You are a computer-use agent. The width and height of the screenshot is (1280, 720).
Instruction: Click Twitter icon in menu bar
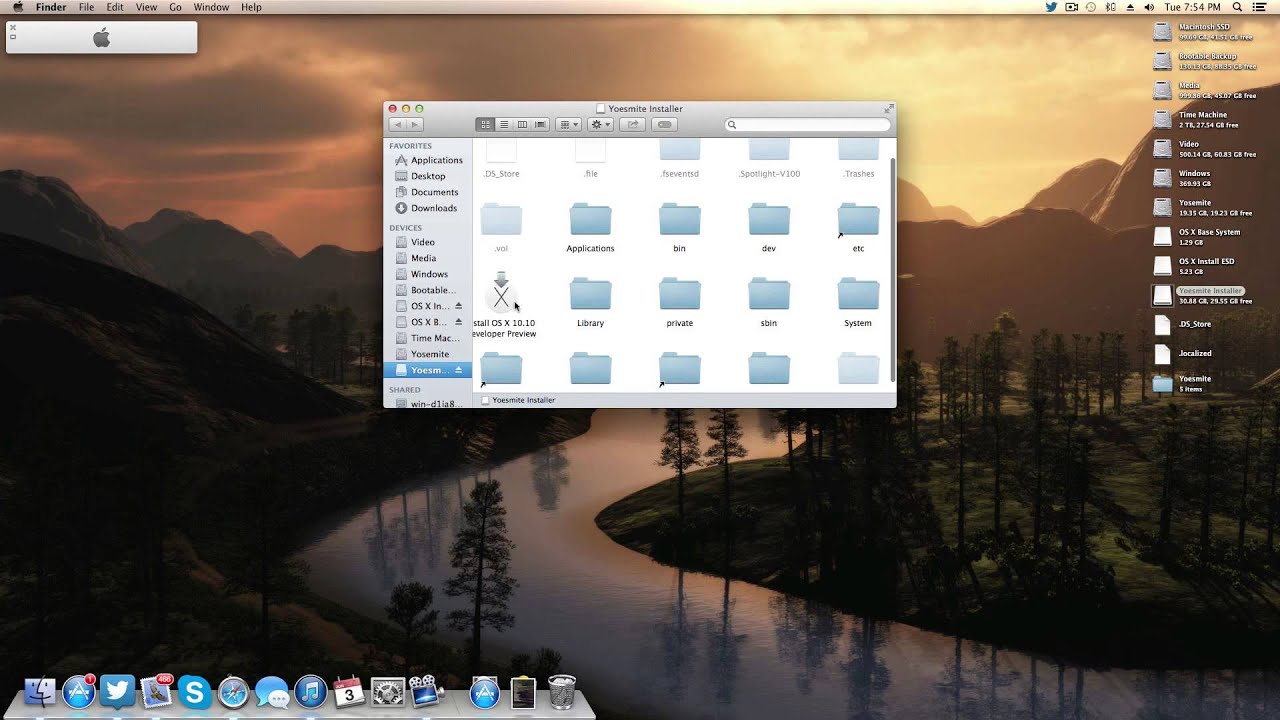click(1052, 7)
